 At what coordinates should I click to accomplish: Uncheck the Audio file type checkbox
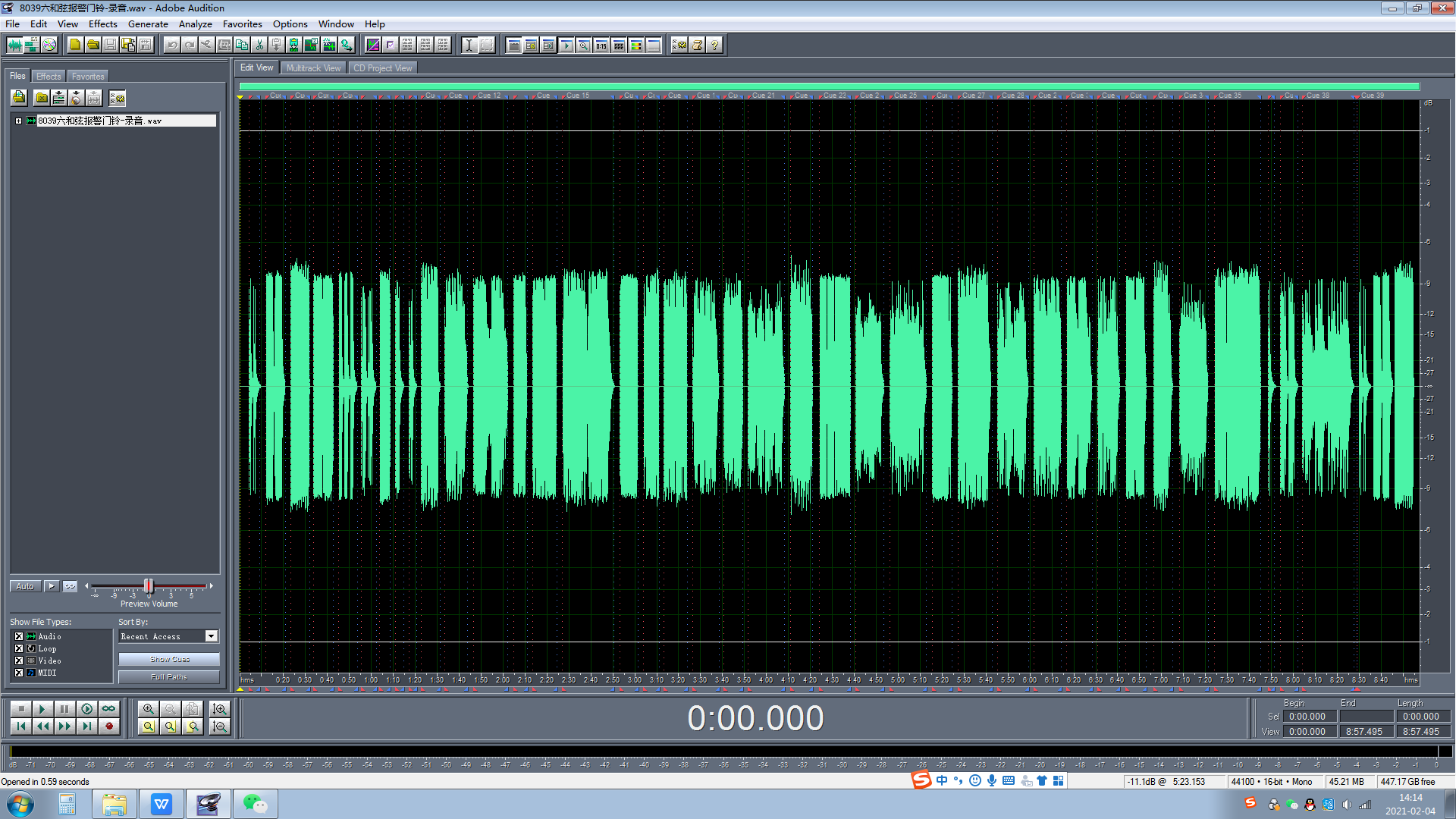click(19, 637)
